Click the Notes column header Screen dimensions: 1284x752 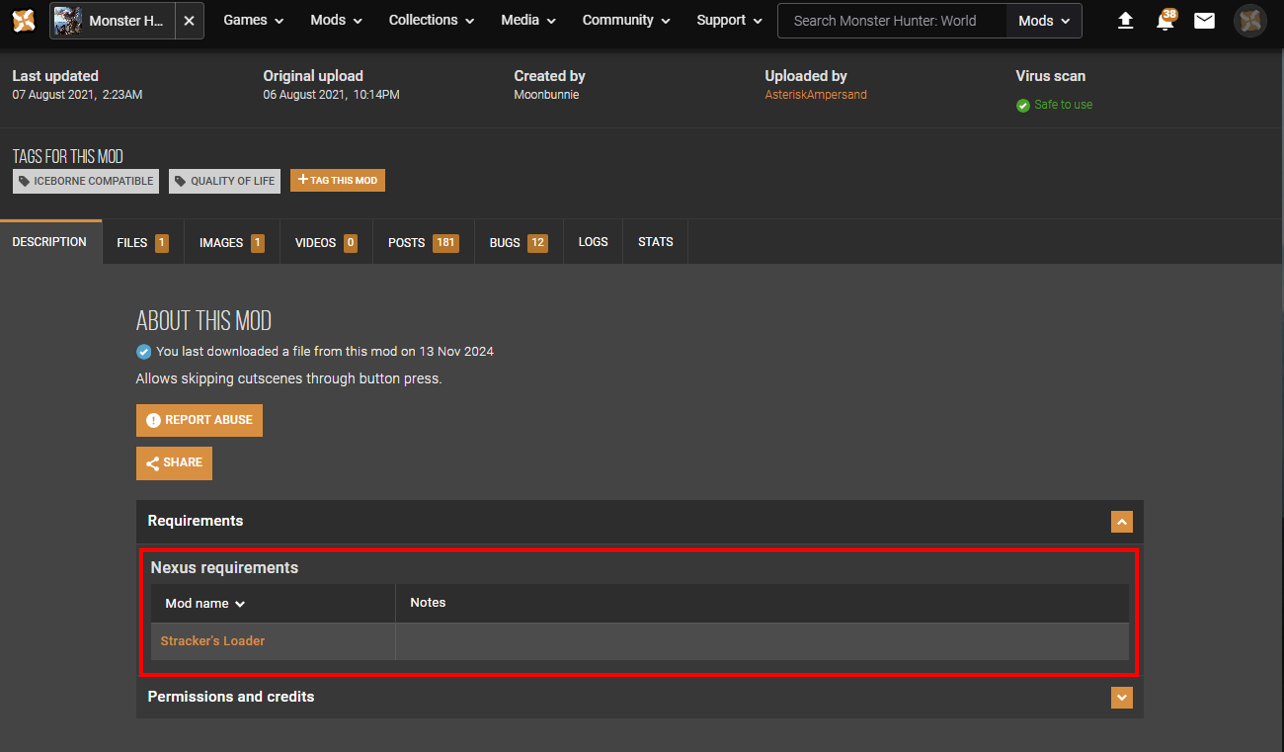pos(428,603)
